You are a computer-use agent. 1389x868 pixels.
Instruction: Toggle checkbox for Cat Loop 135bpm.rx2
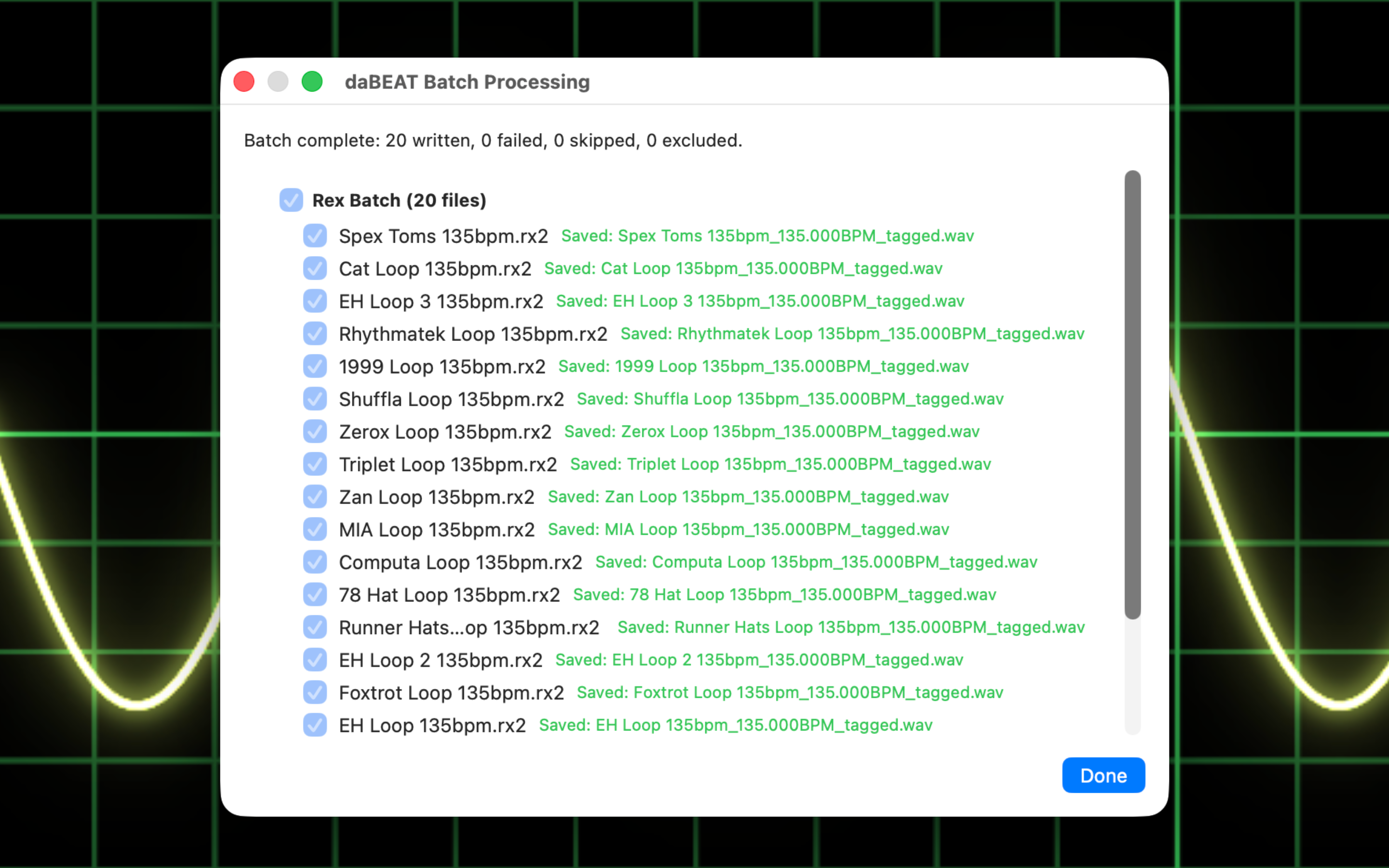(x=315, y=269)
